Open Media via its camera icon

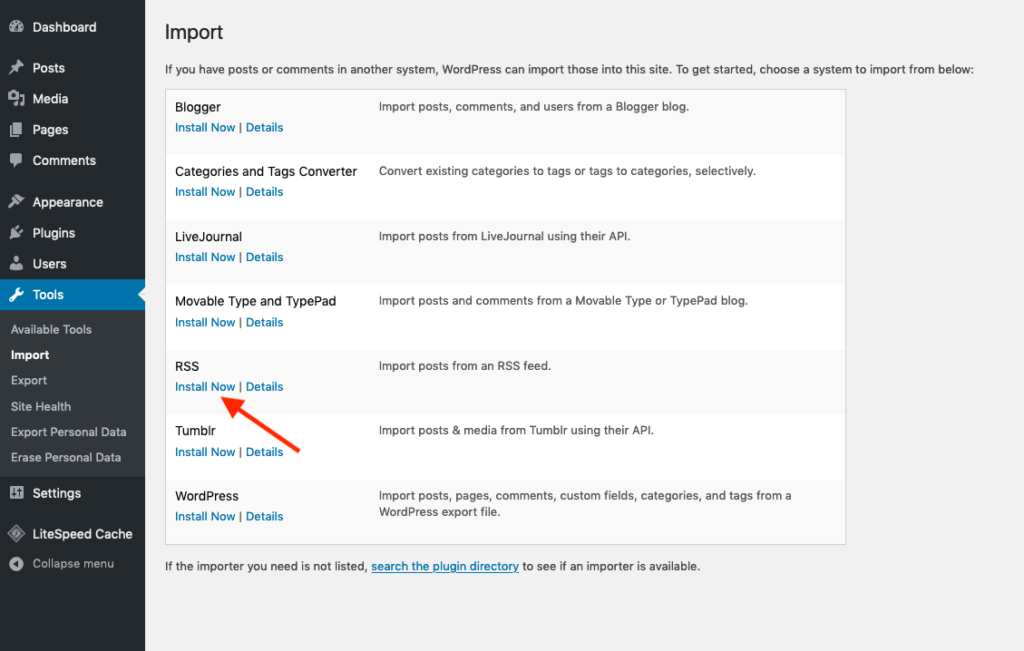pos(16,99)
